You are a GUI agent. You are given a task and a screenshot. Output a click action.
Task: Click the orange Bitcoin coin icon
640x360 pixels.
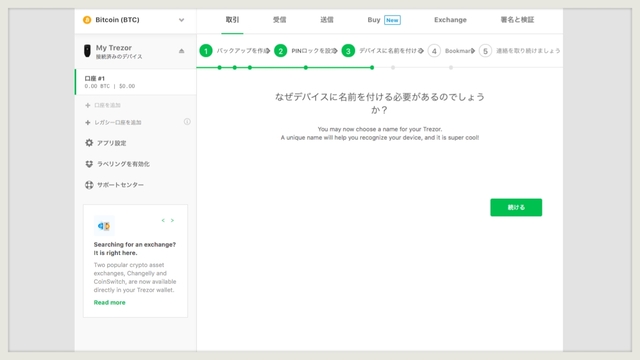pyautogui.click(x=87, y=20)
